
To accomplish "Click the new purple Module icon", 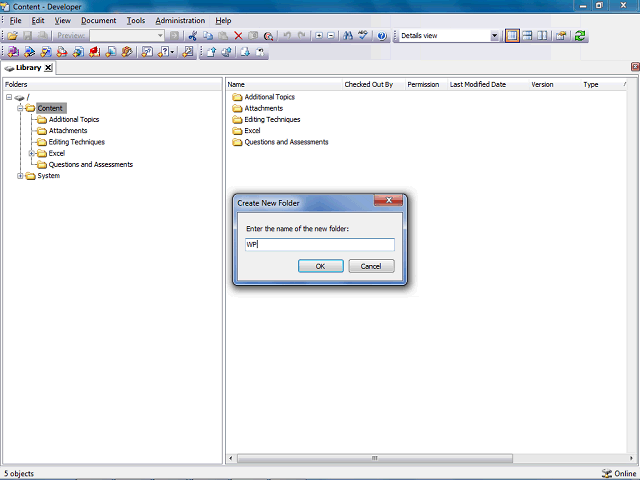I will click(x=13, y=52).
